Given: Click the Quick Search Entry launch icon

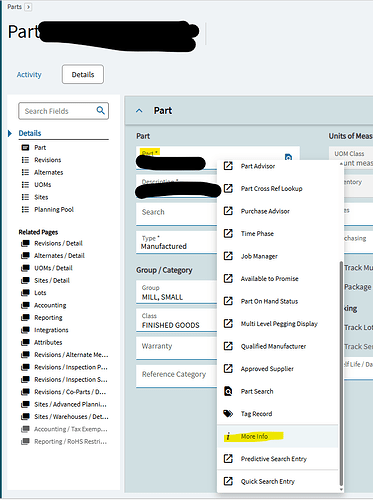Looking at the screenshot, I should (228, 481).
